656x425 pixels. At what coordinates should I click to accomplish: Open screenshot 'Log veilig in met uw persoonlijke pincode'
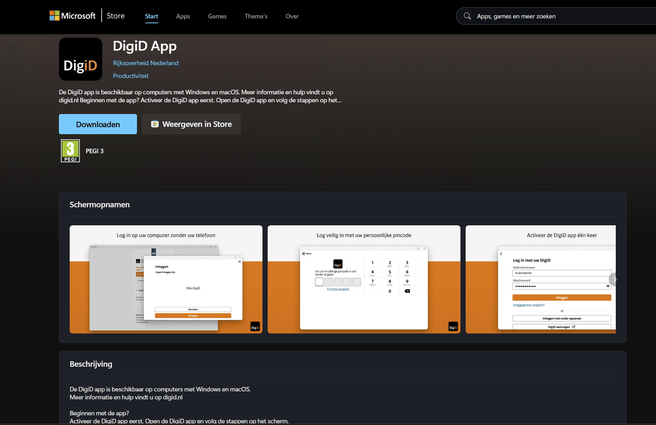(364, 279)
